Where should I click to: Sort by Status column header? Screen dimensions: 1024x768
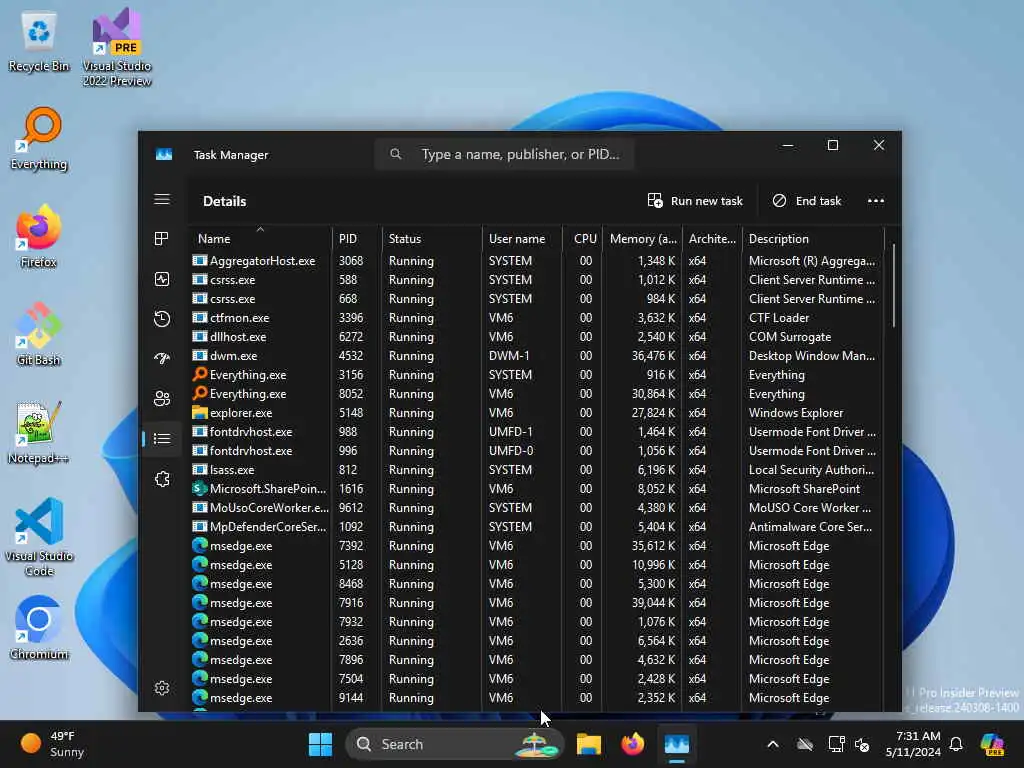coord(431,238)
